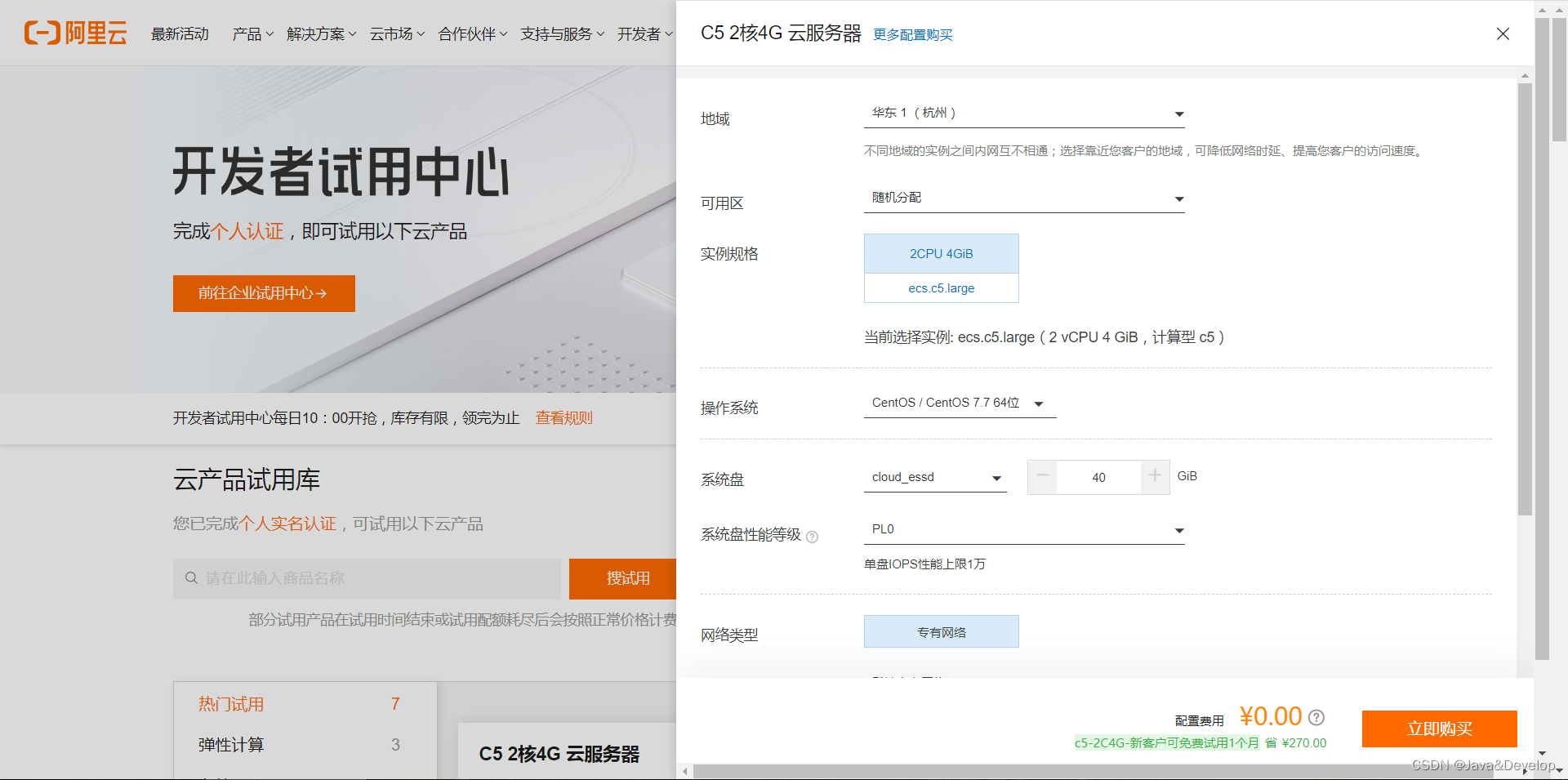The image size is (1568, 780).
Task: Click the 个人实名认证 link
Action: pyautogui.click(x=287, y=524)
